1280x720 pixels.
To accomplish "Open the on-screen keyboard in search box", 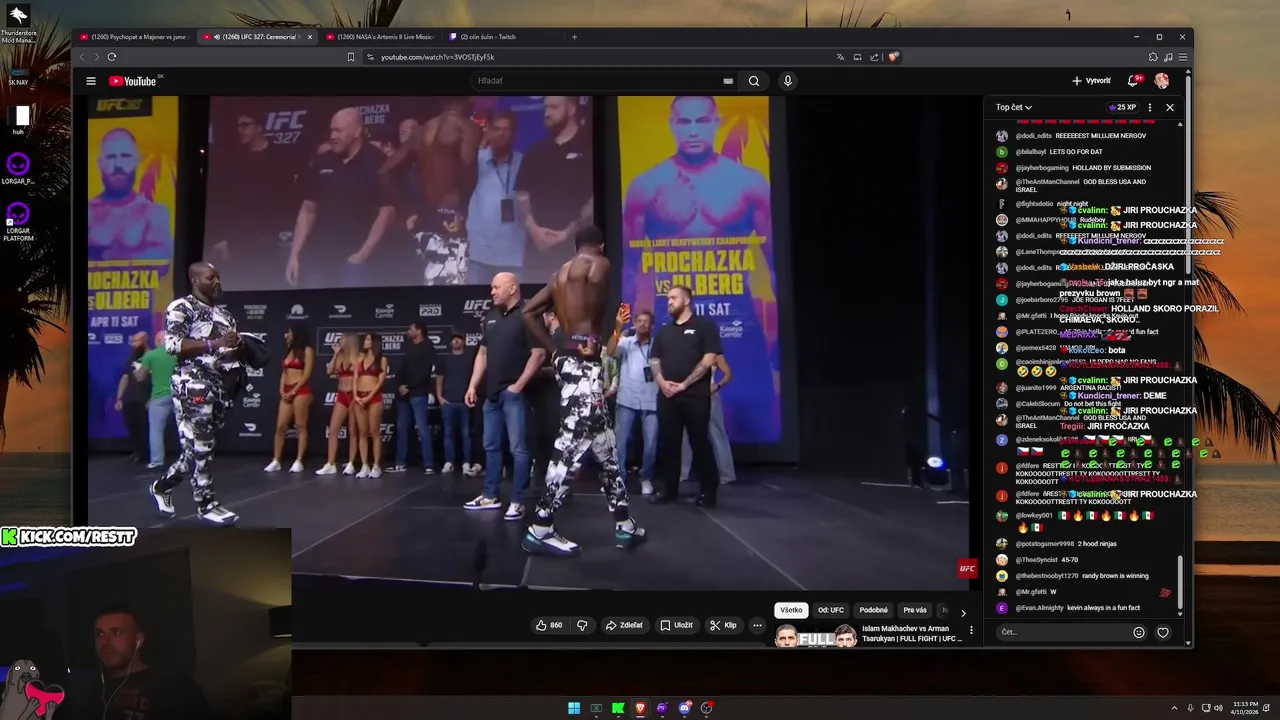I will [728, 81].
